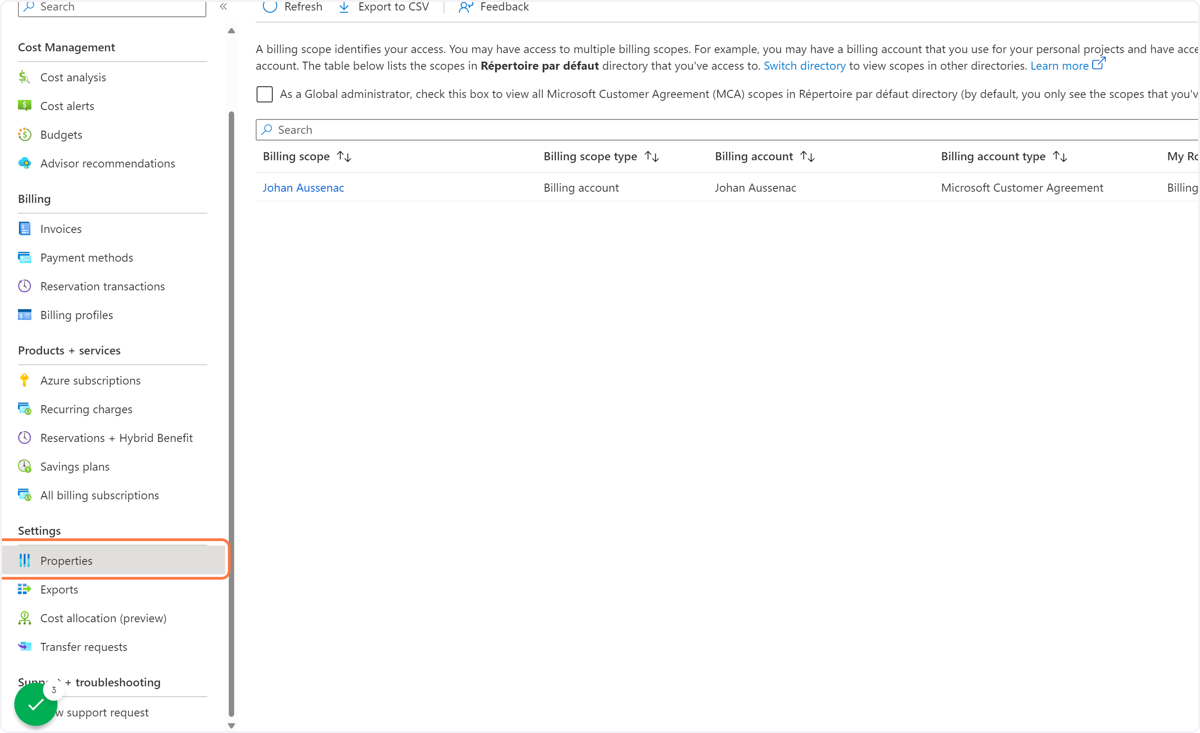Click the All billing subscriptions icon
This screenshot has width=1200, height=733.
tap(25, 495)
